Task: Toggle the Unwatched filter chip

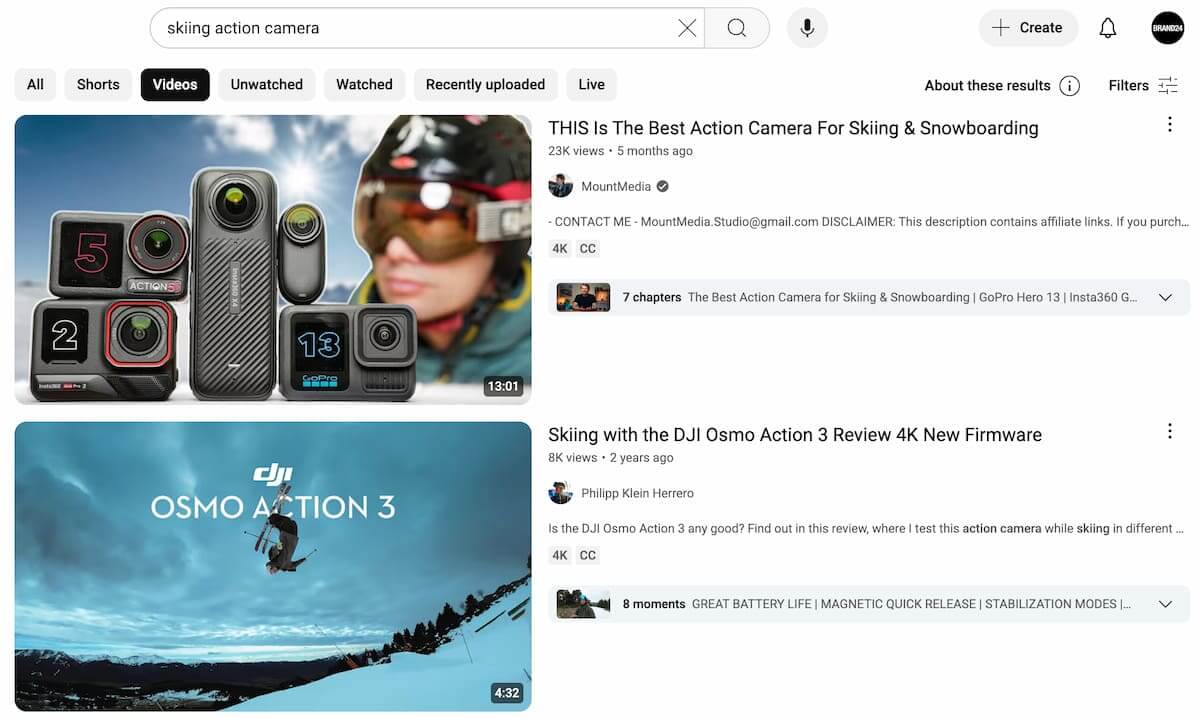Action: (x=266, y=84)
